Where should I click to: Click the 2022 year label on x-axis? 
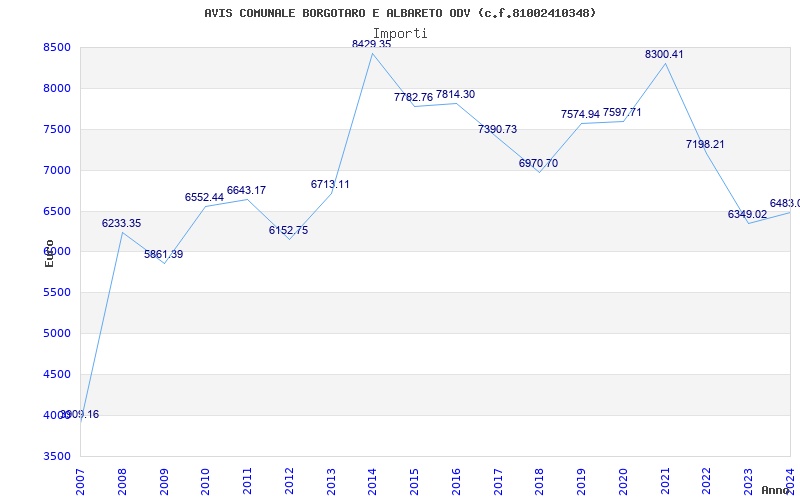coord(707,482)
